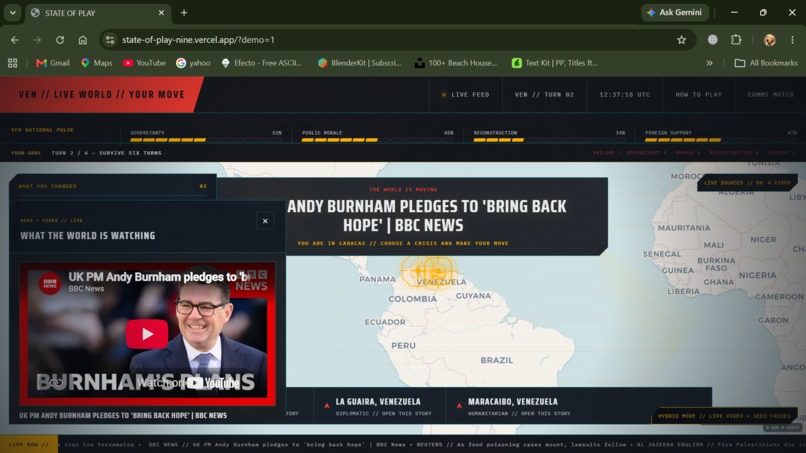Open the apps grid in bookmarks bar
Screen dimensions: 806x453
pos(12,63)
